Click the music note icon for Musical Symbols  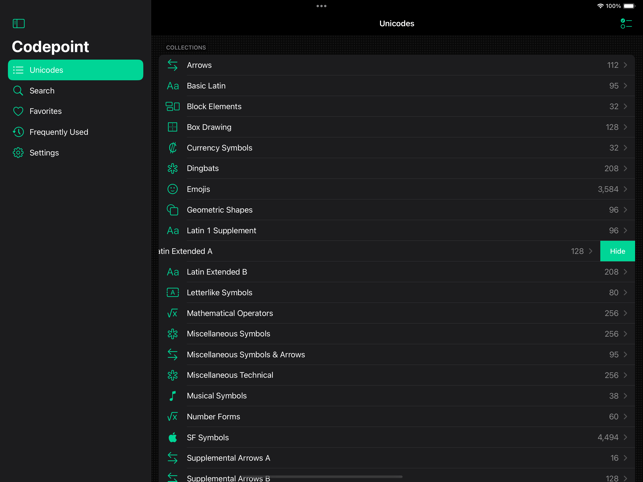tap(173, 396)
